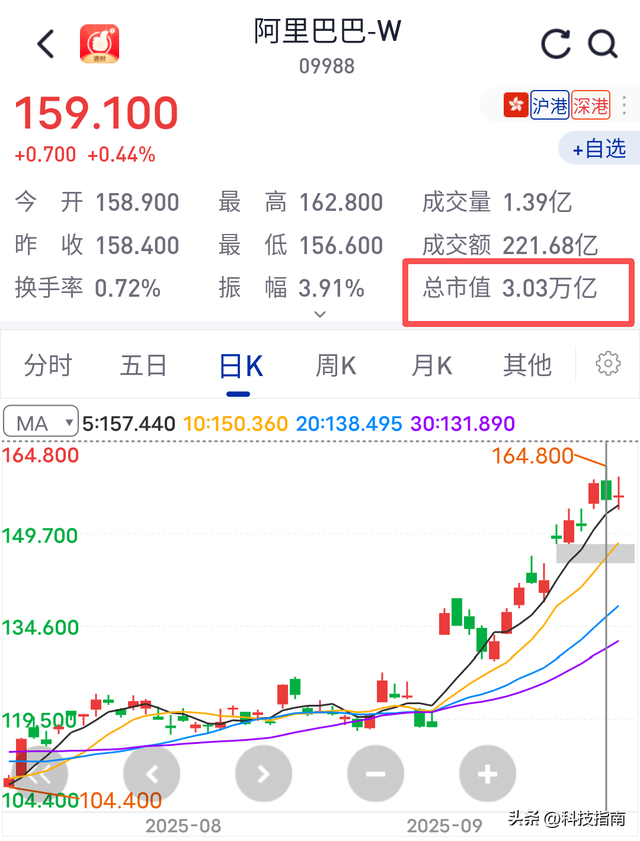The image size is (640, 841).
Task: Tap the 最低 156.600 value
Action: coord(341,246)
